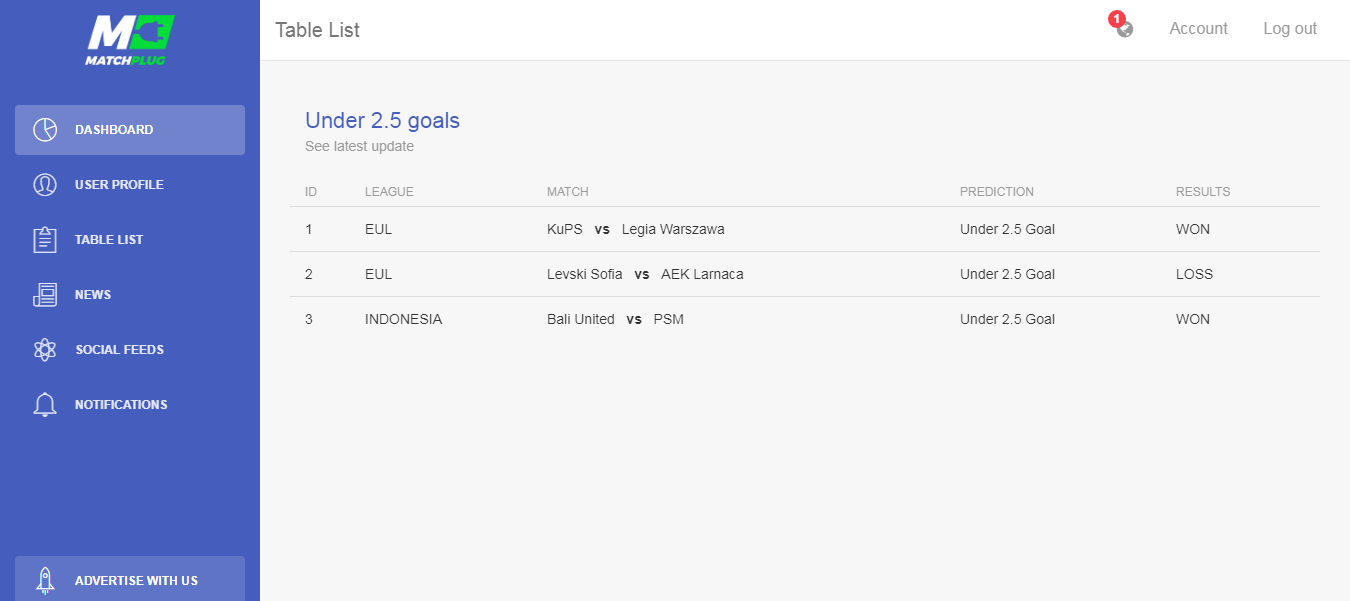
Task: Click the Social Feeds atom icon
Action: tap(45, 350)
